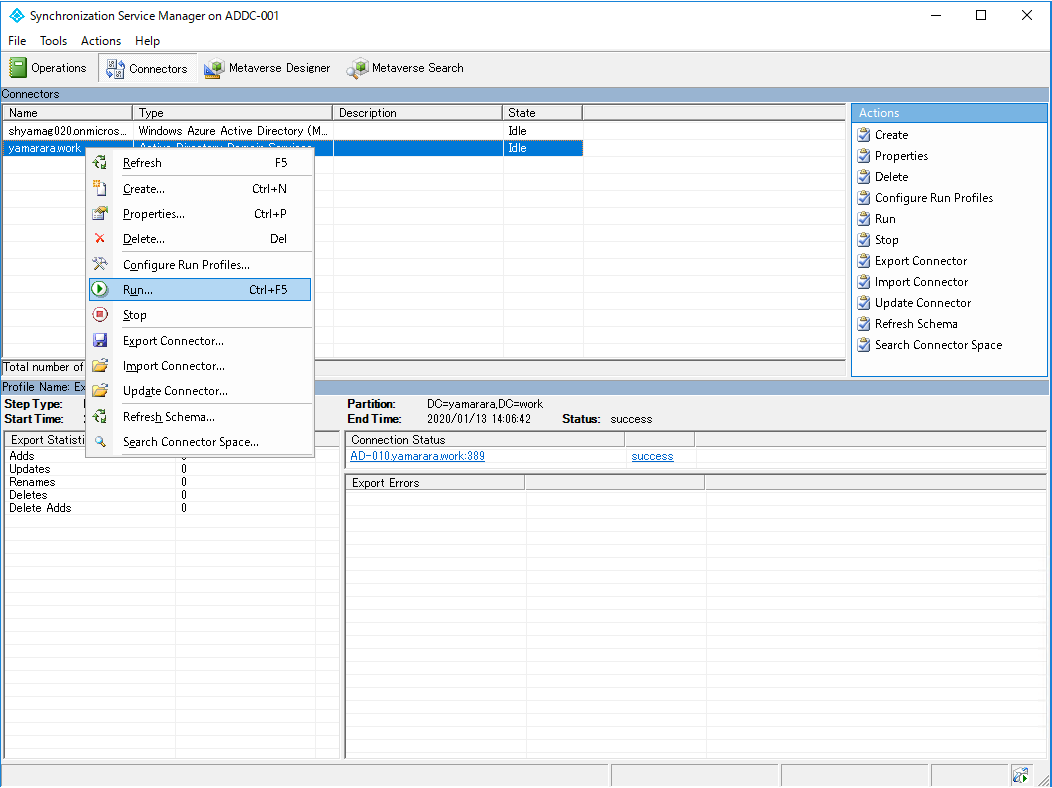
Task: Open the Tools menu
Action: 53,40
